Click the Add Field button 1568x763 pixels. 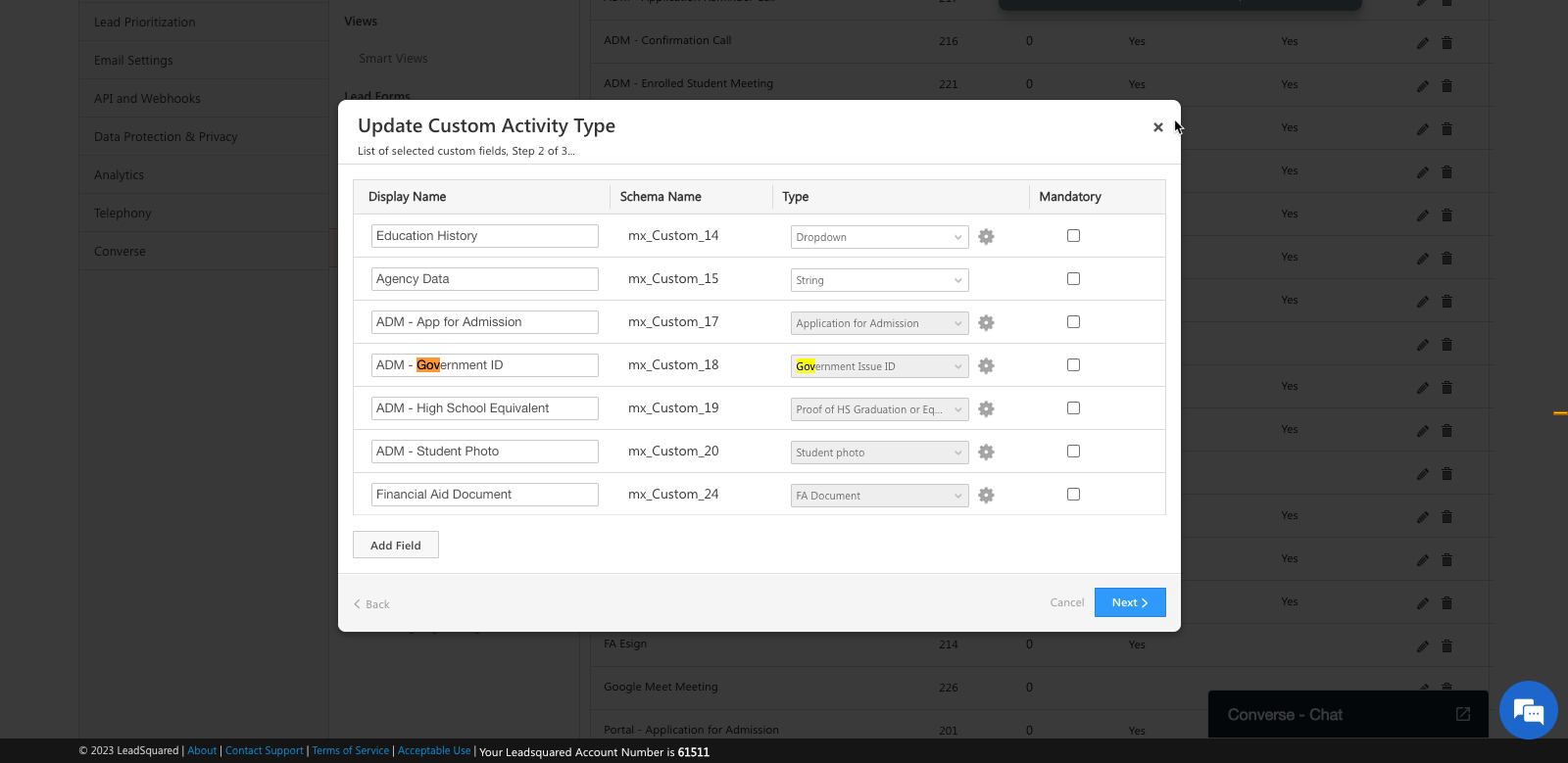[396, 546]
